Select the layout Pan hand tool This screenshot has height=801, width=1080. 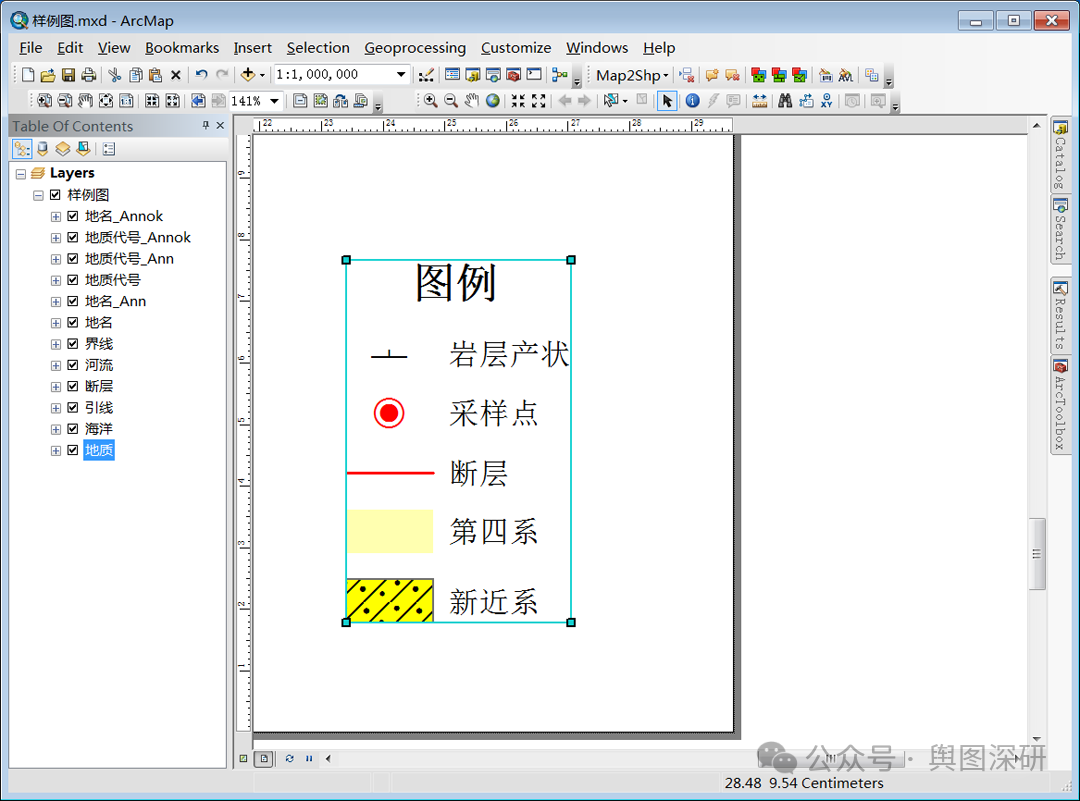(x=85, y=101)
